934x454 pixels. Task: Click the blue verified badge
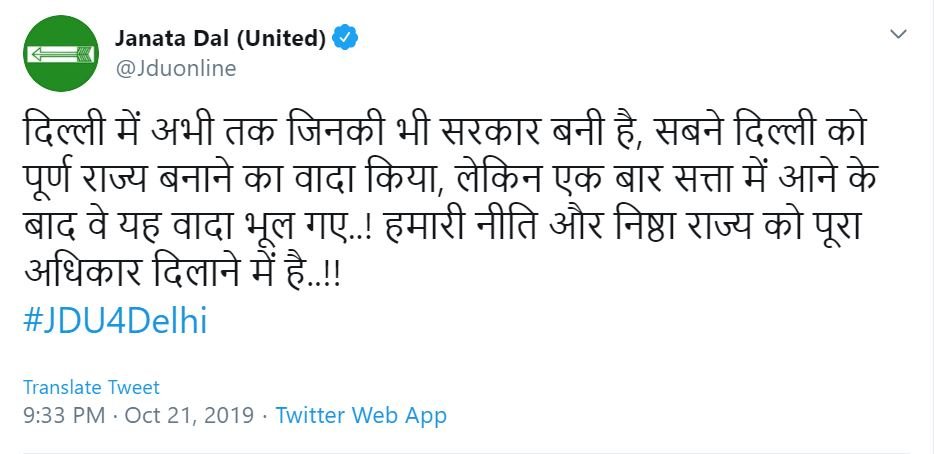pyautogui.click(x=345, y=39)
